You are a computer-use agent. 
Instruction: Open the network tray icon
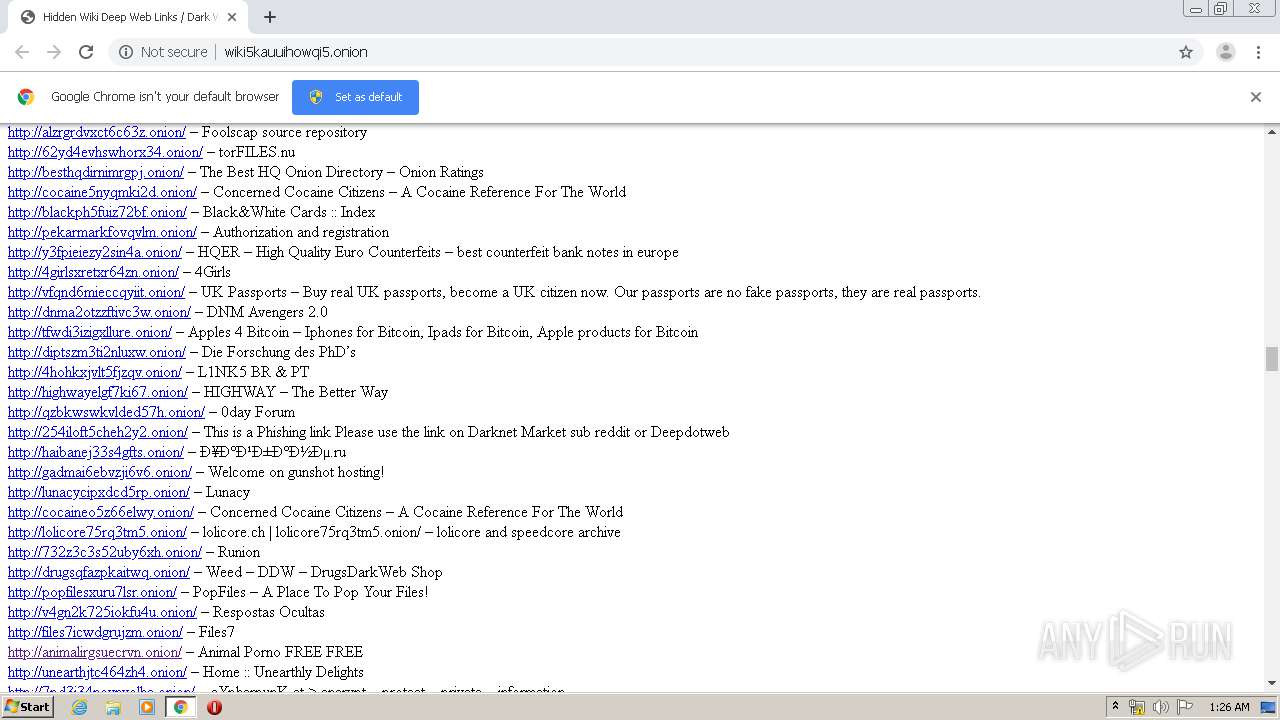coord(1137,707)
